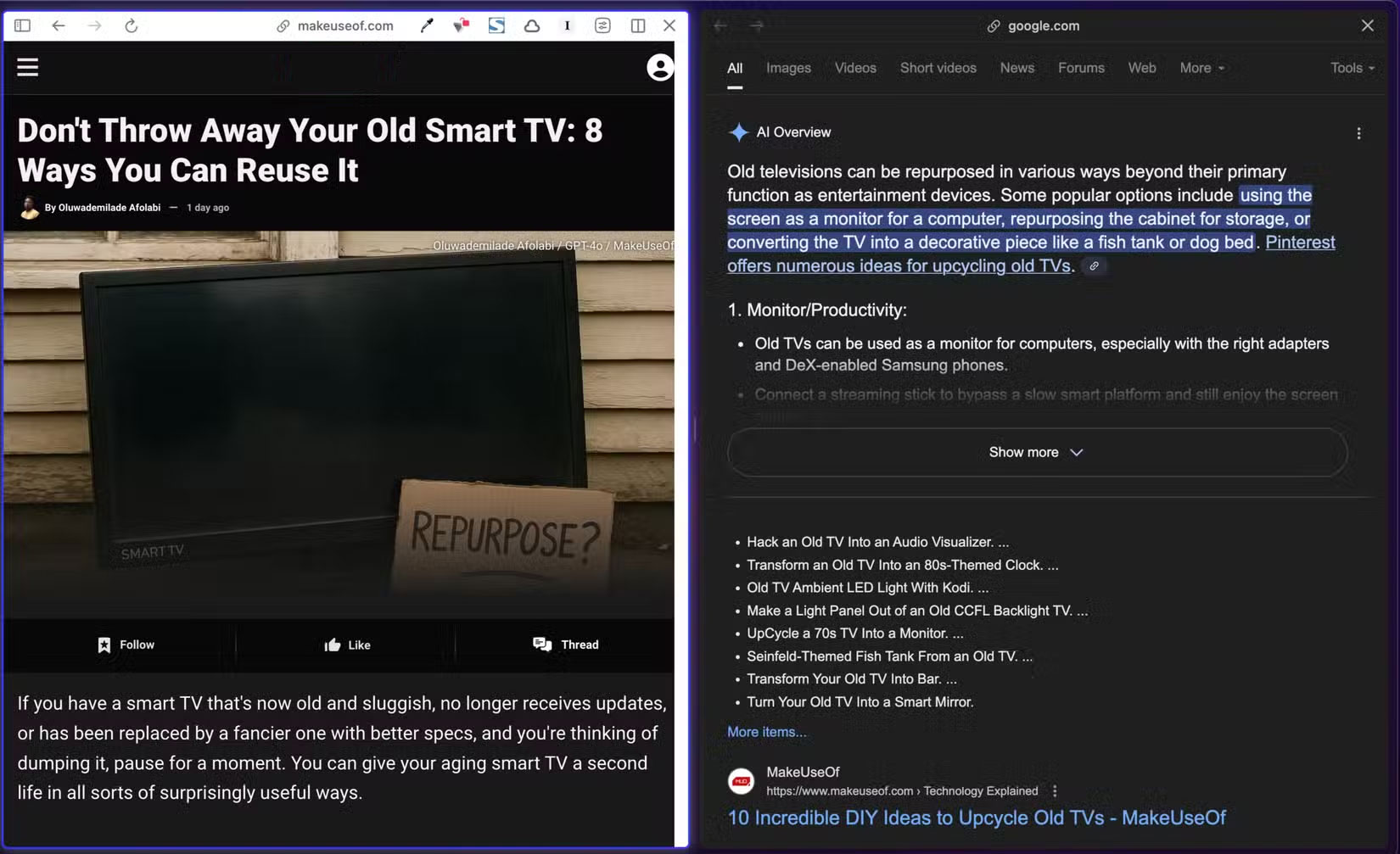
Task: Select the eyedropper color picker icon in the toolbar
Action: click(x=427, y=25)
